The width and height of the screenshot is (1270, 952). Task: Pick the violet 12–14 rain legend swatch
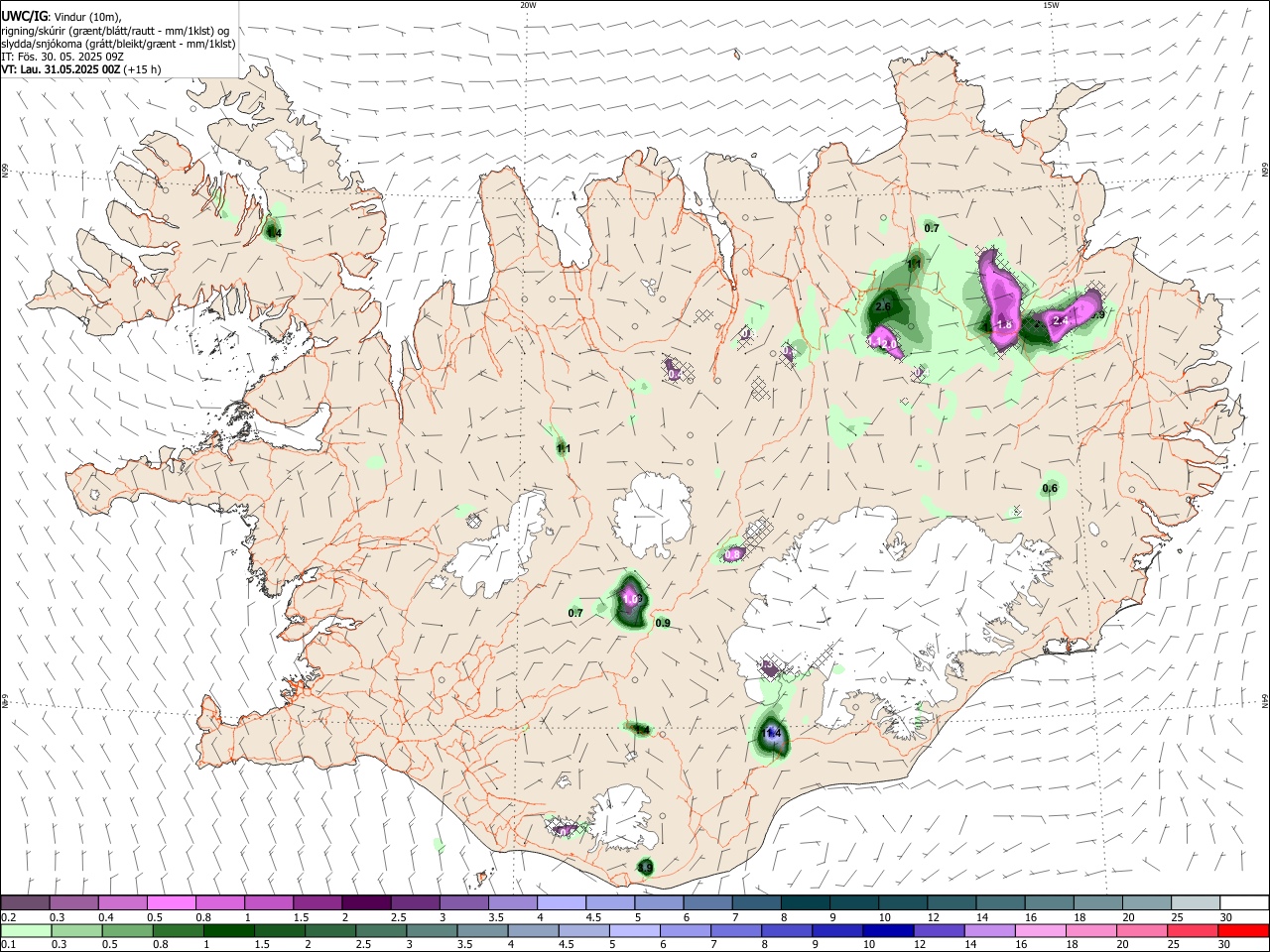[939, 931]
